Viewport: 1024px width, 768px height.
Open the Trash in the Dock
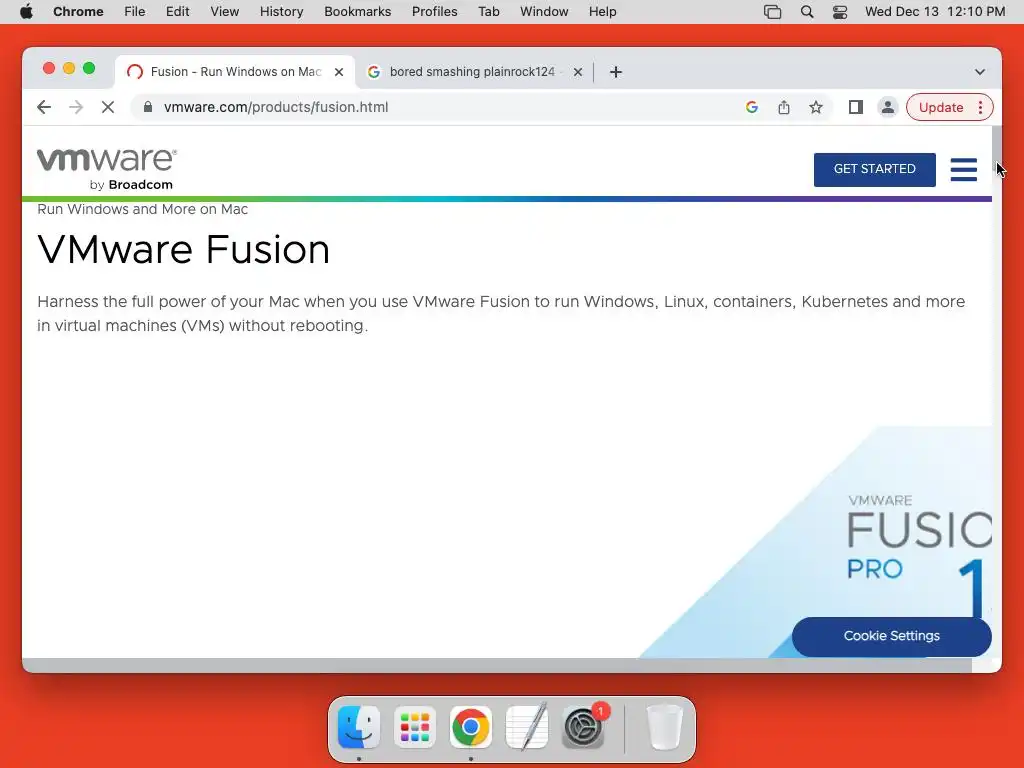(664, 727)
